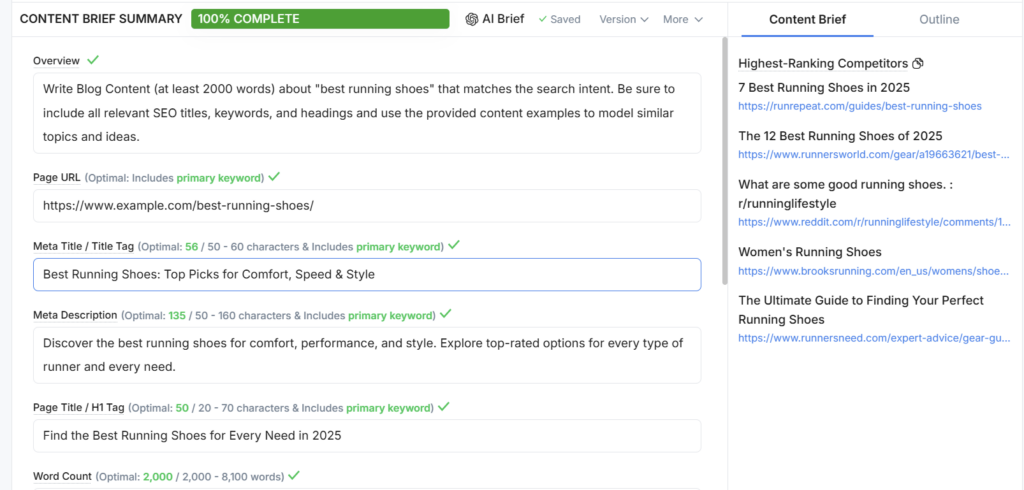Click into the Page URL input field
This screenshot has height=490, width=1024.
(367, 206)
